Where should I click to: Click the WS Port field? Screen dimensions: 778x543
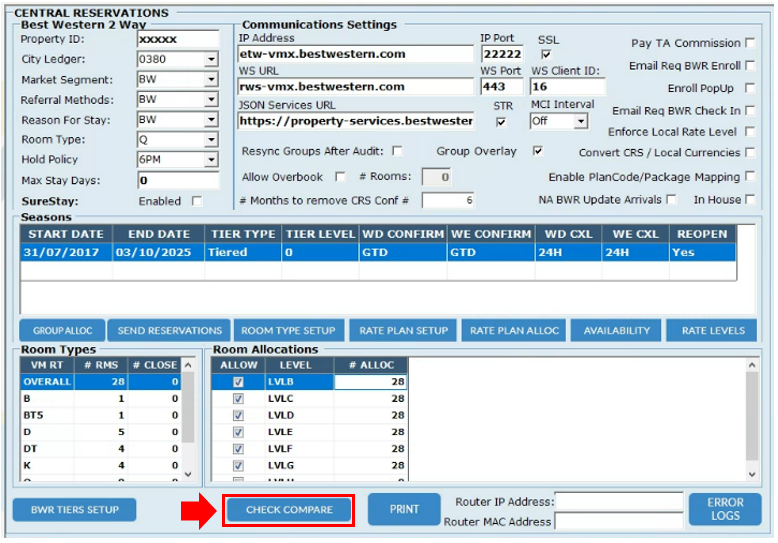click(502, 87)
